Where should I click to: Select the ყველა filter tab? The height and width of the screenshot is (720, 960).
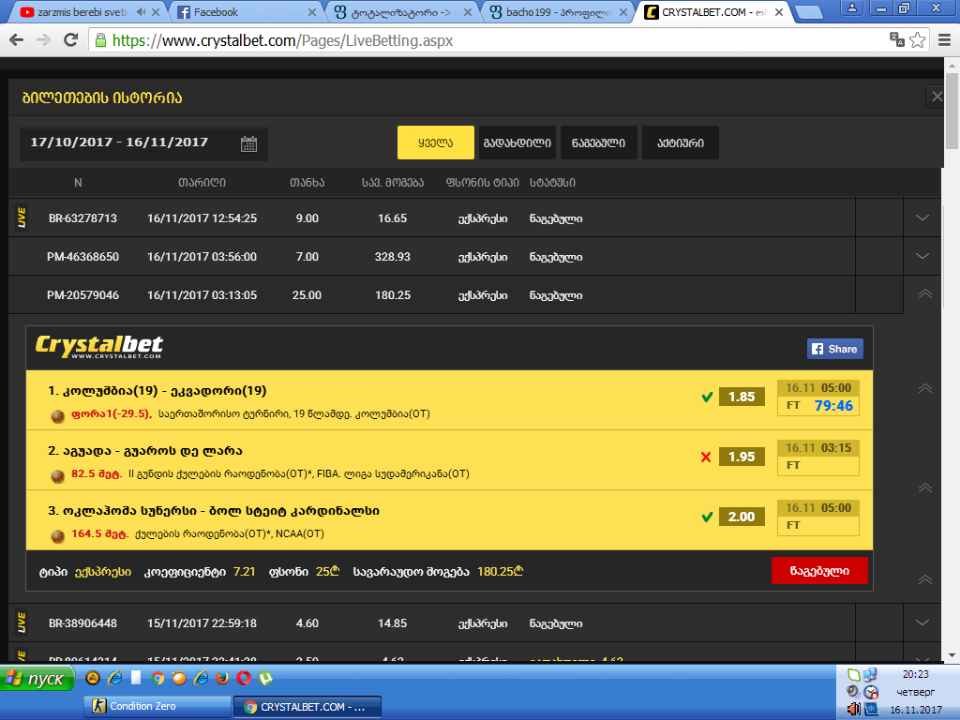pos(435,143)
